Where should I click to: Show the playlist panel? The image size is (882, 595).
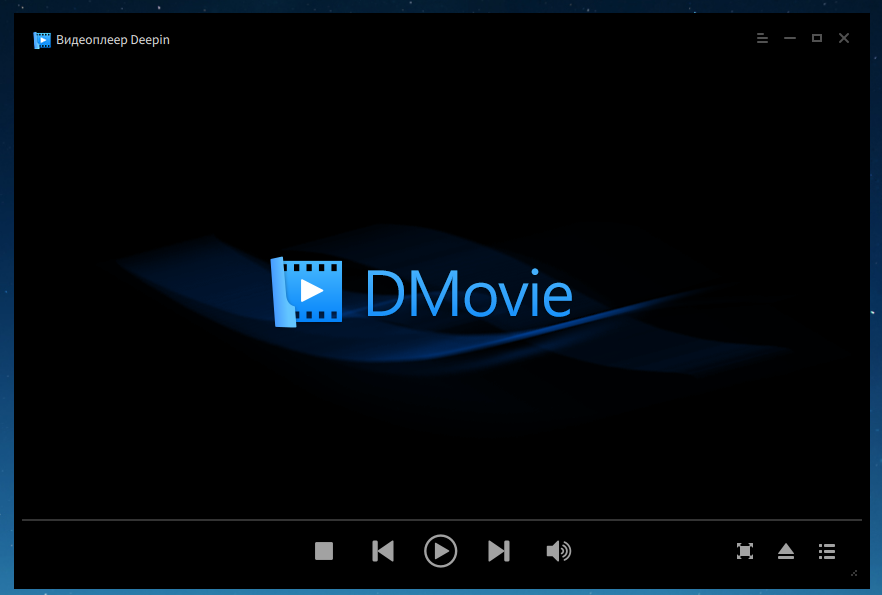[x=827, y=551]
